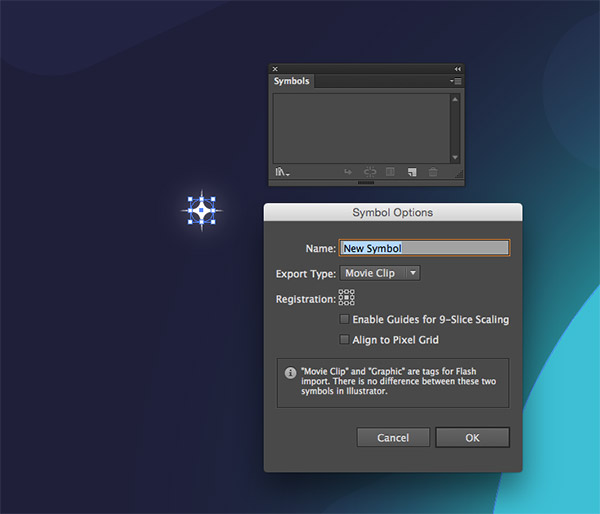Enable Guides for 9-Slice Scaling
This screenshot has width=600, height=514.
(345, 320)
